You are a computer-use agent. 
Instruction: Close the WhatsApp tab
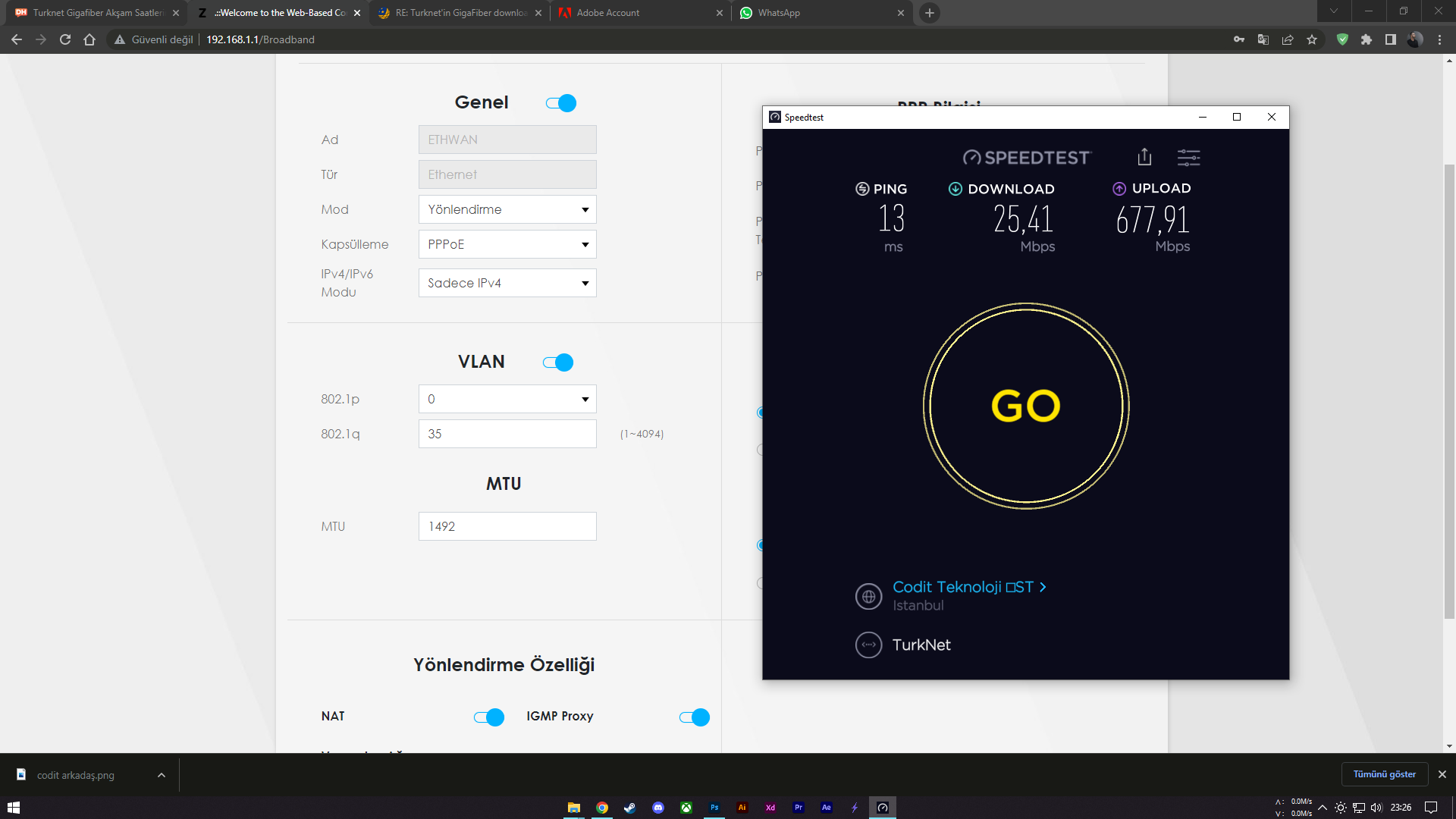[901, 13]
